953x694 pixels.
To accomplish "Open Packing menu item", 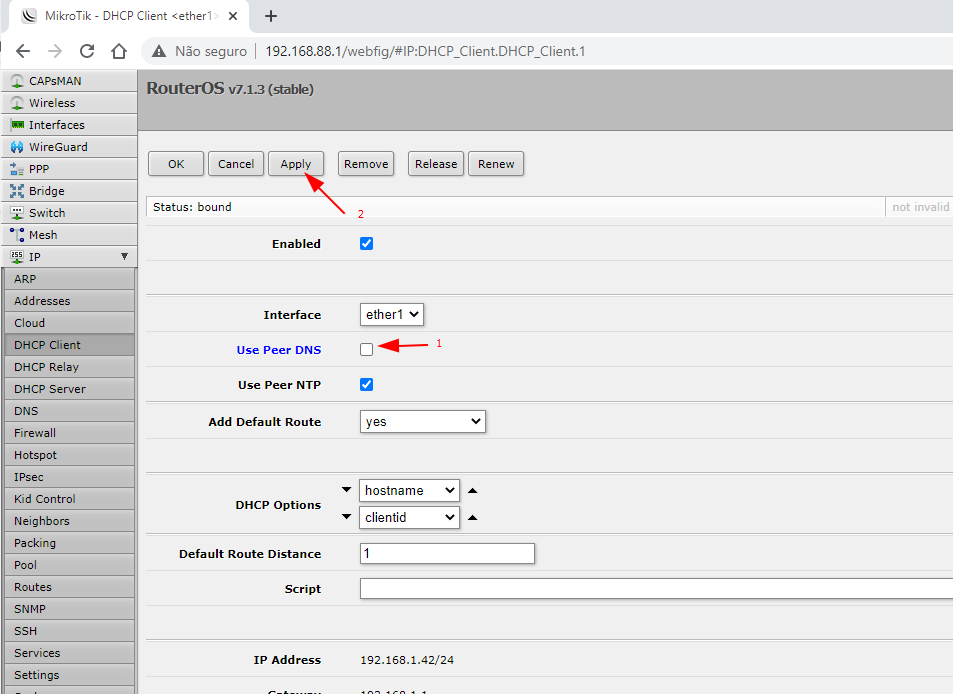I will [69, 543].
